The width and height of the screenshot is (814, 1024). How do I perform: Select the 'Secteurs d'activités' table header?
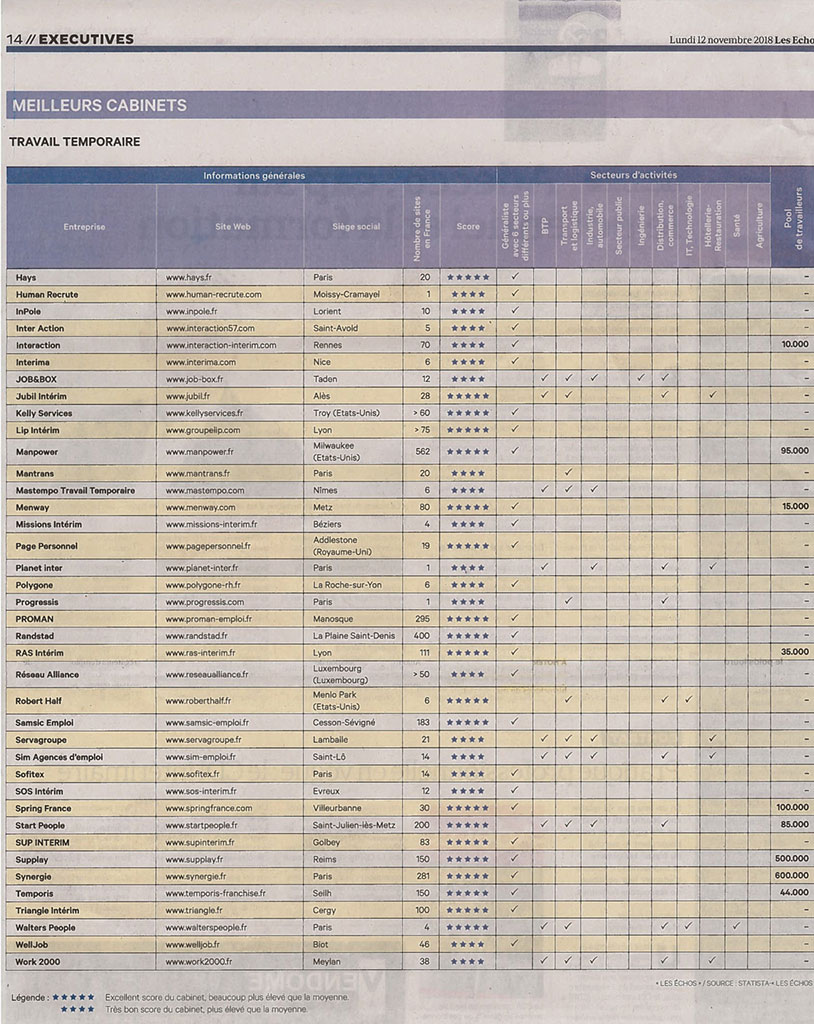(633, 175)
